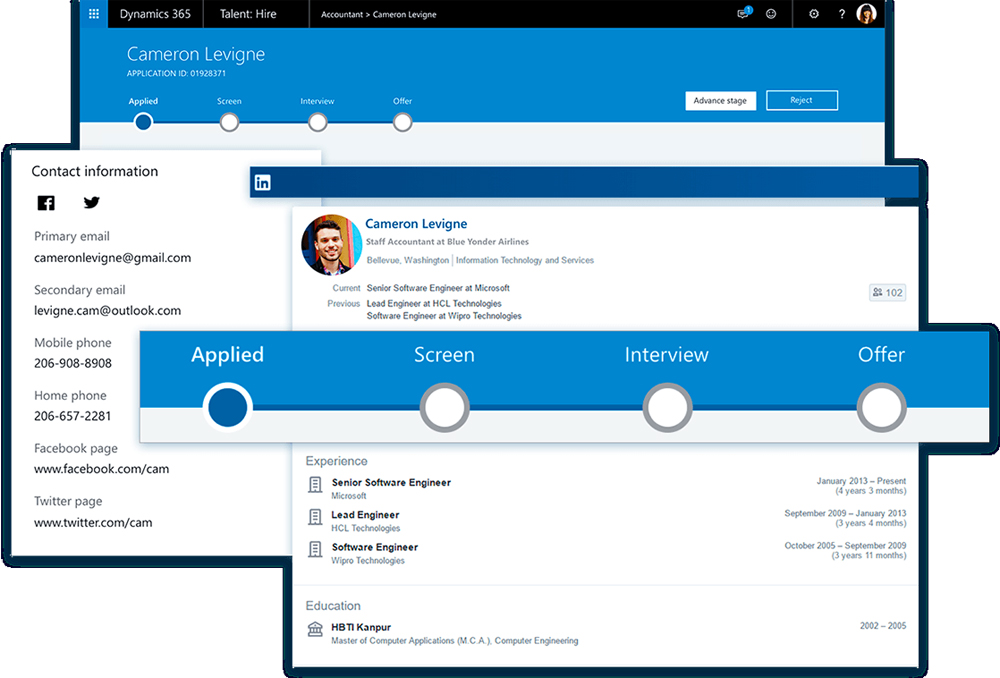The width and height of the screenshot is (1000, 678).
Task: Click the January 2013 – Present date range
Action: coord(861,481)
